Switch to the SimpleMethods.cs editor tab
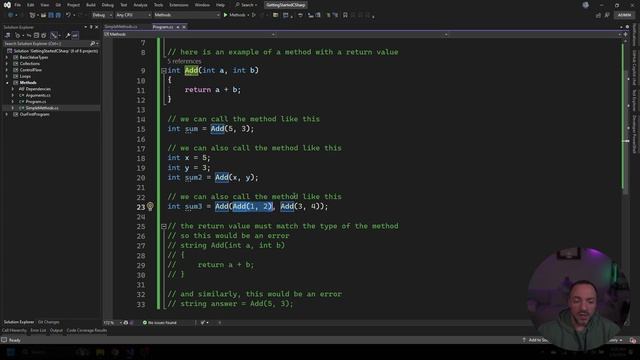This screenshot has height=360, width=640. coord(121,27)
